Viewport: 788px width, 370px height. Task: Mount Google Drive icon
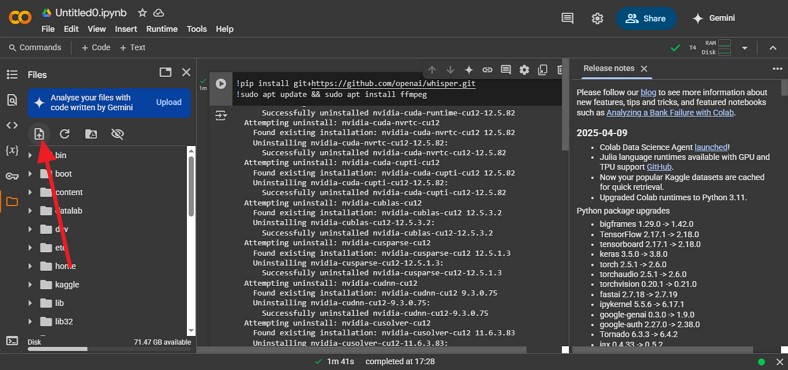91,134
